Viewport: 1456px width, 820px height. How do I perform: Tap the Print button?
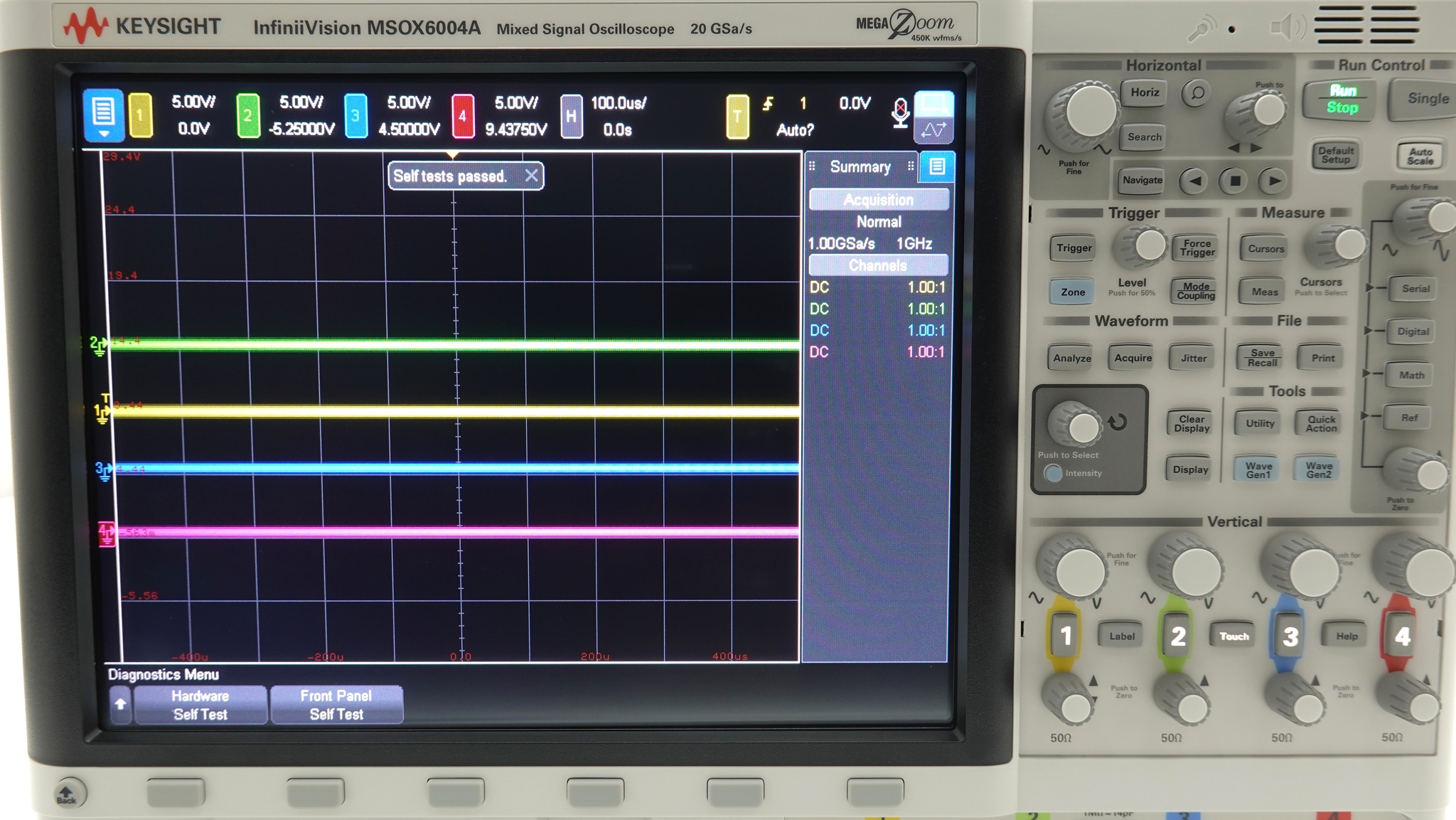pyautogui.click(x=1322, y=358)
